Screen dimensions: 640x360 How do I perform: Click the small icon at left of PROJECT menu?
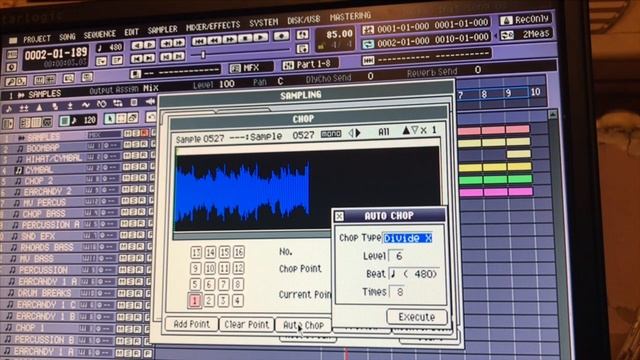[x=13, y=41]
